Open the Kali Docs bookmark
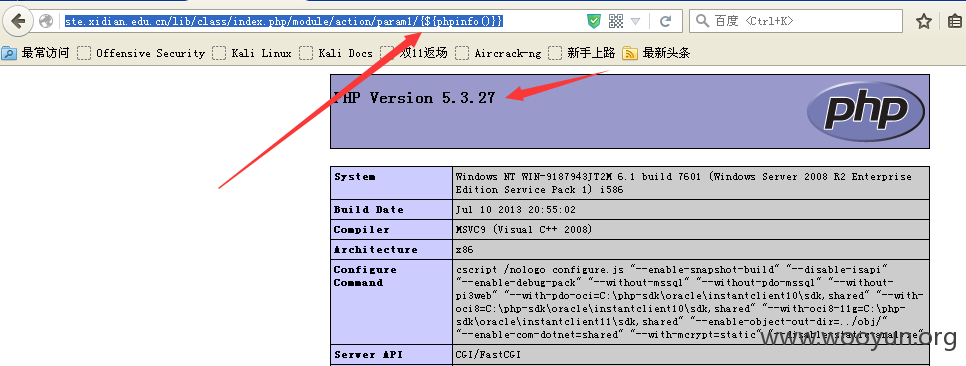966x366 pixels. (336, 53)
